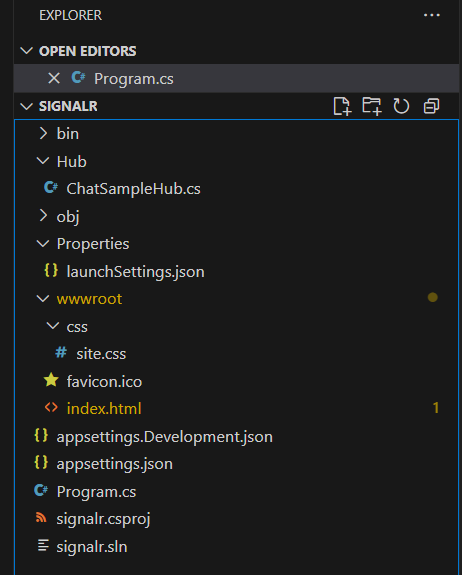
Task: Click the EXPLORER panel title
Action: [70, 15]
